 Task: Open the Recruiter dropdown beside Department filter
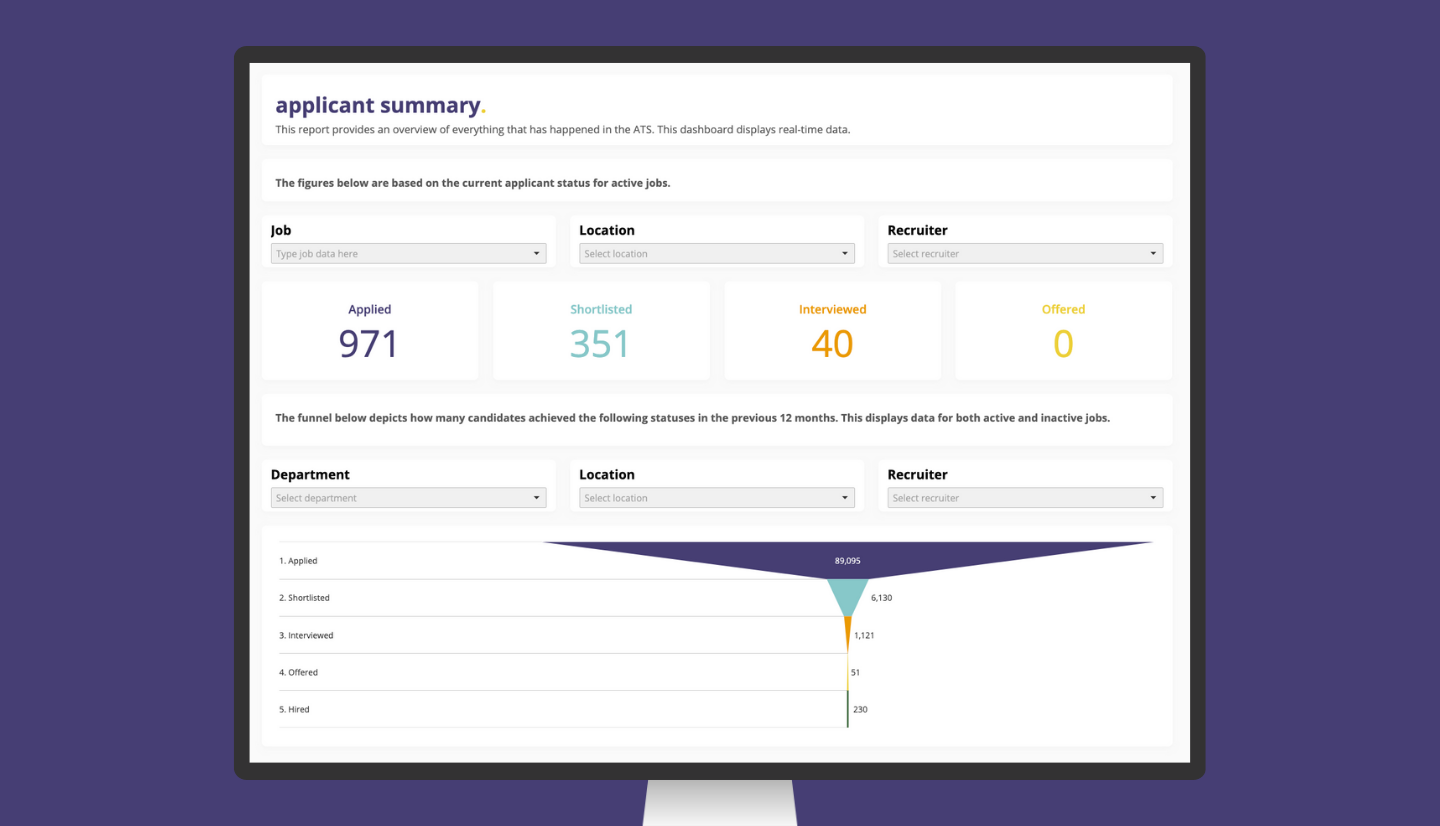[x=1025, y=498]
